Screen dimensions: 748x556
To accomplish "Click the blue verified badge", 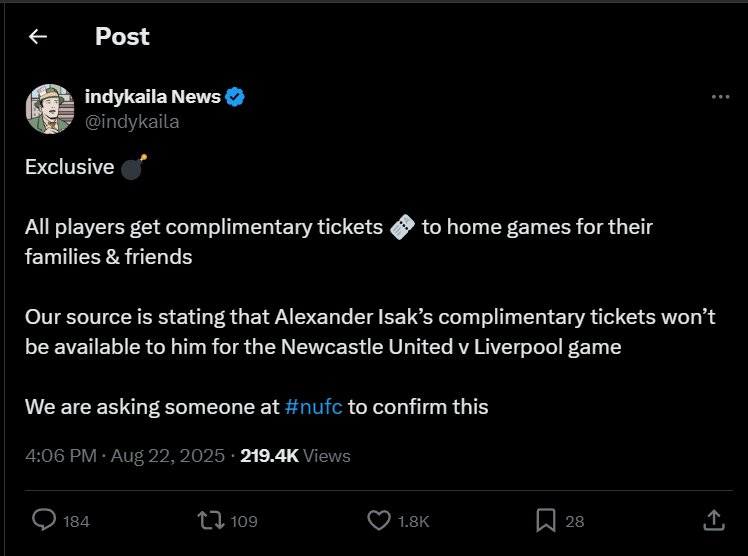I will tap(235, 97).
